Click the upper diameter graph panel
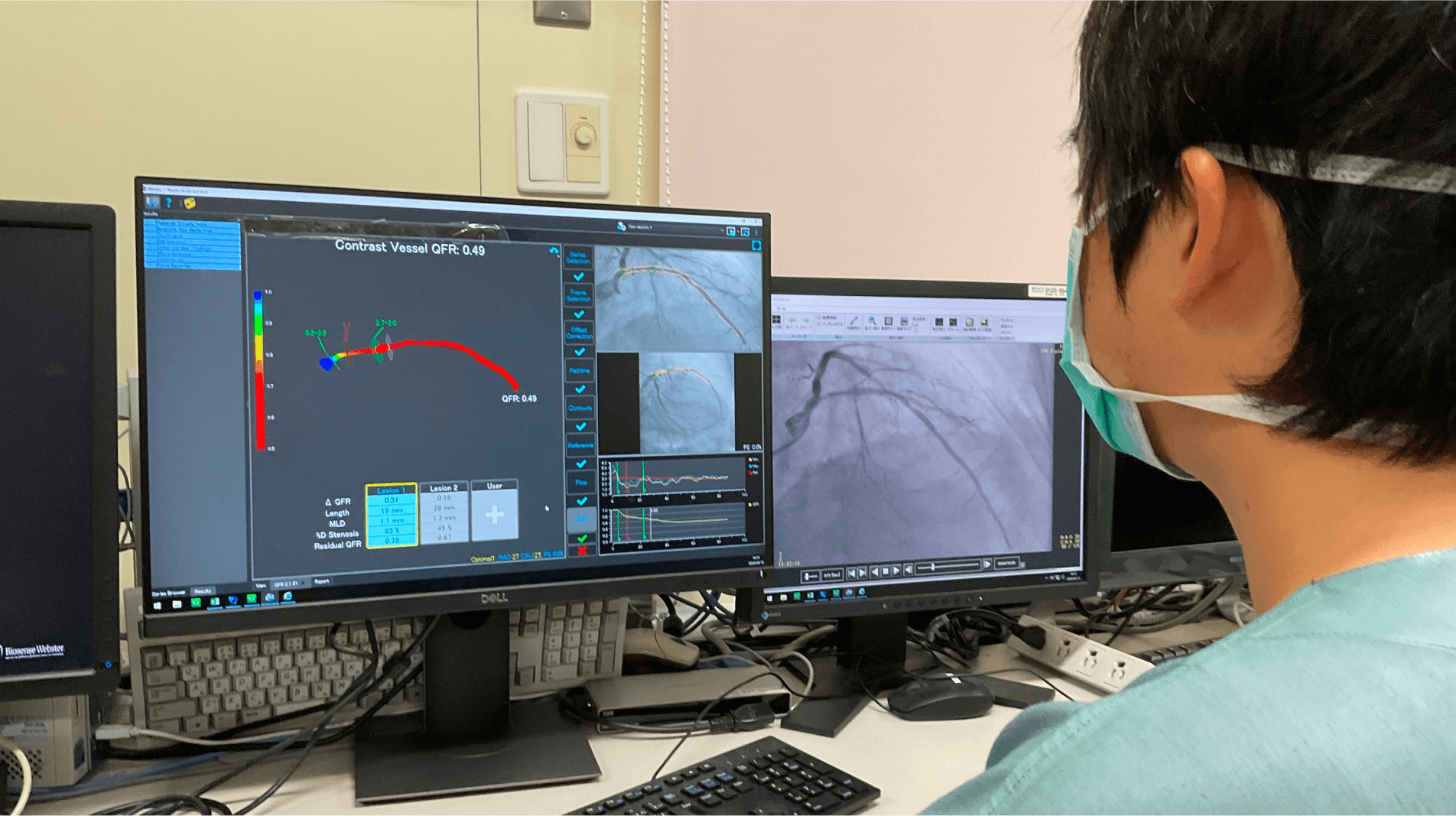The height and width of the screenshot is (816, 1456). (681, 479)
